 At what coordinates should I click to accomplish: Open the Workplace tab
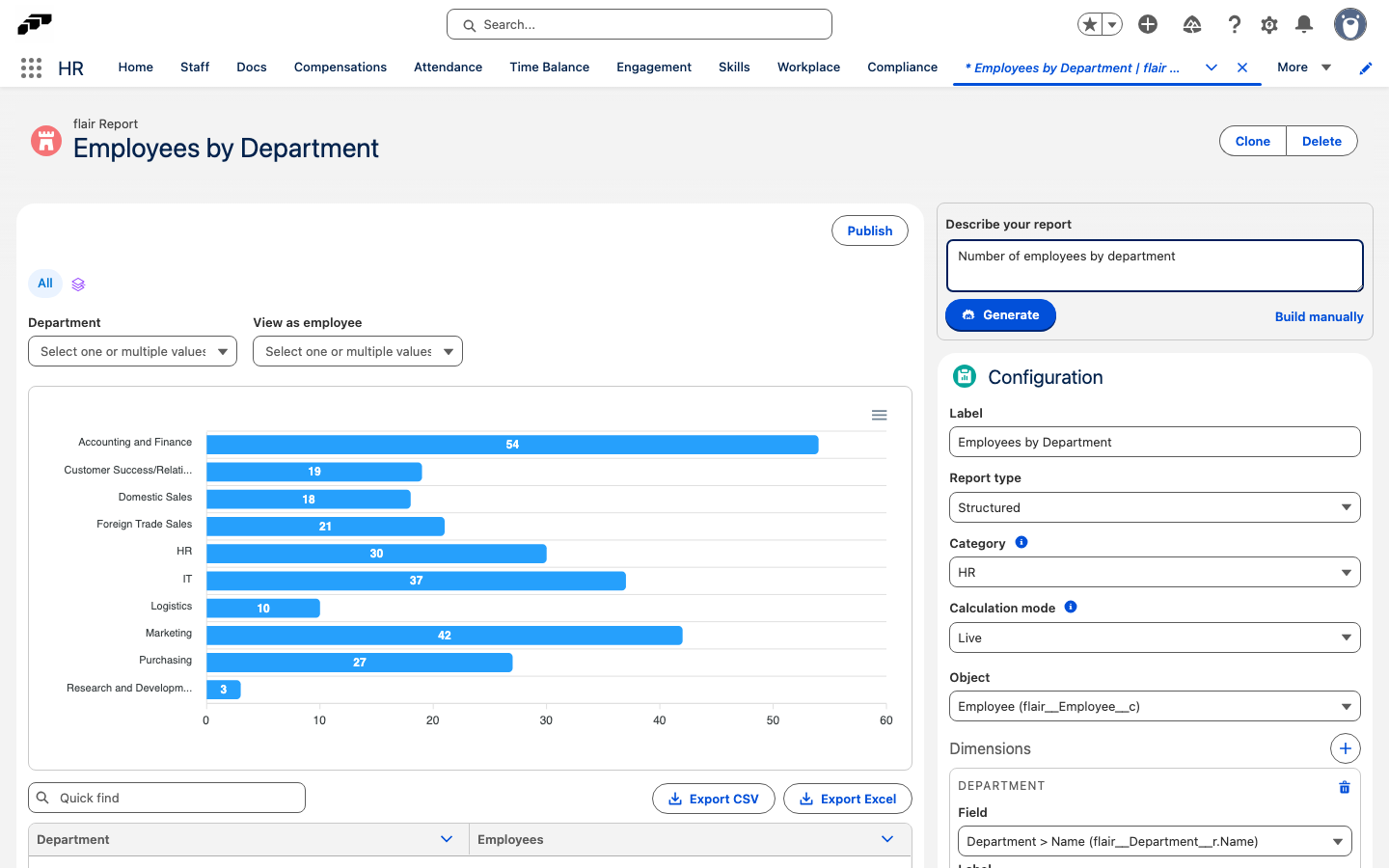809,68
